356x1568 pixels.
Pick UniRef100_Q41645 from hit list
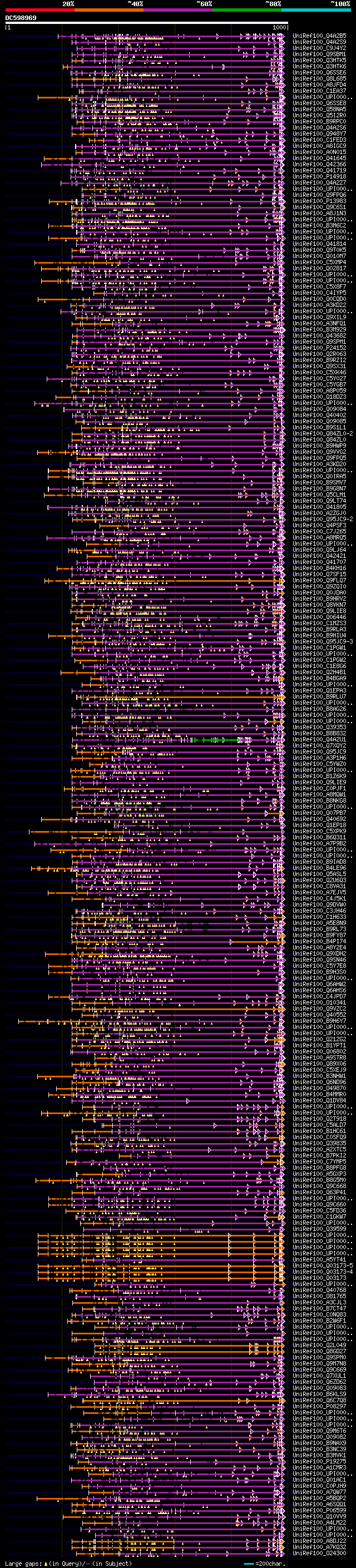point(319,159)
